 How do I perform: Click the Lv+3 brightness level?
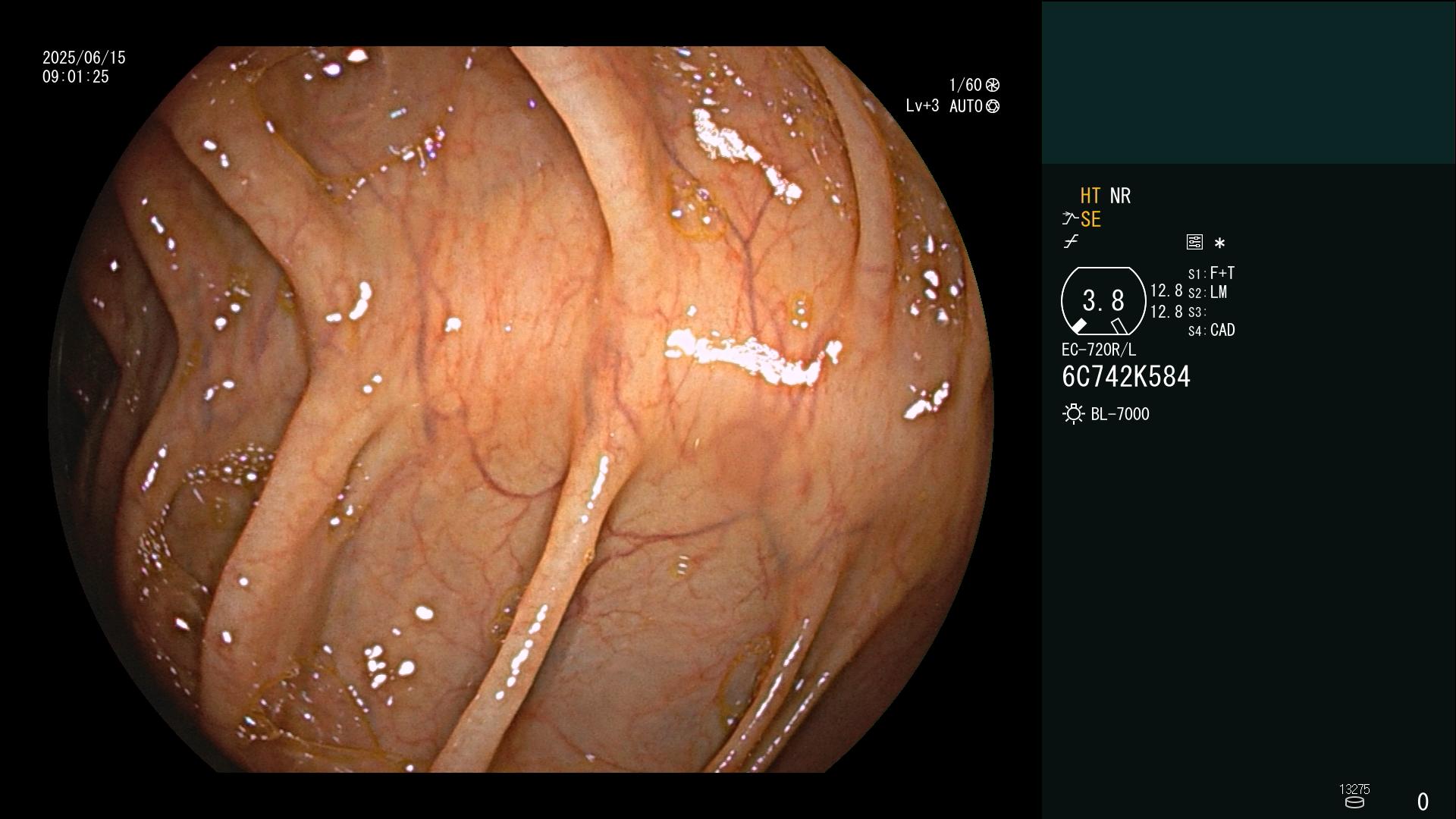[922, 106]
